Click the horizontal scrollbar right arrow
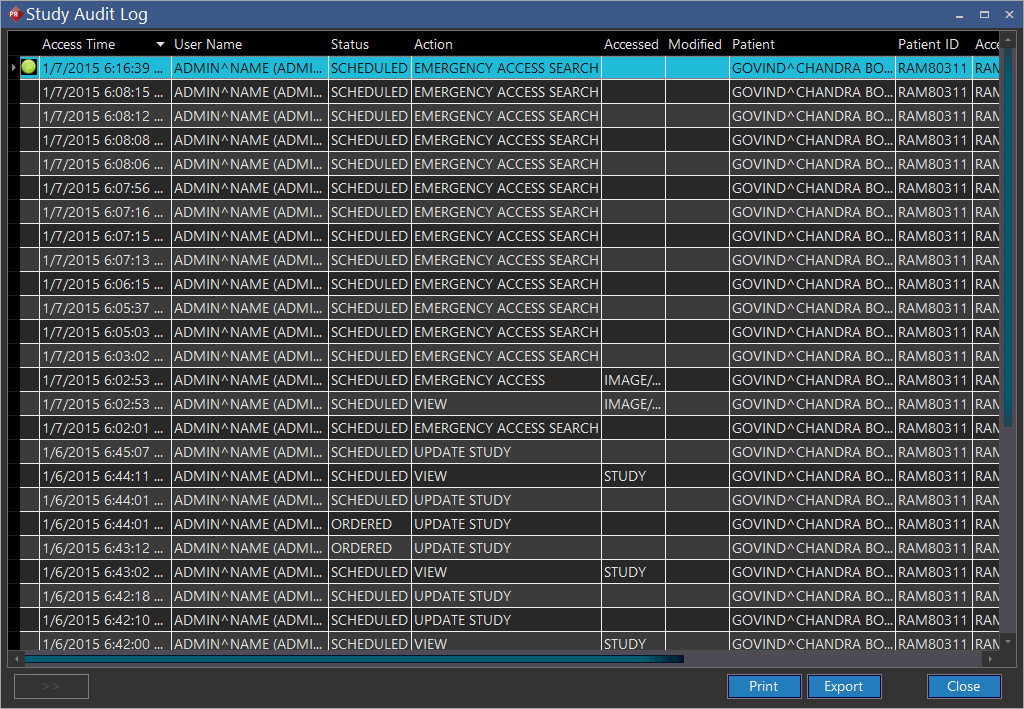 pyautogui.click(x=990, y=659)
